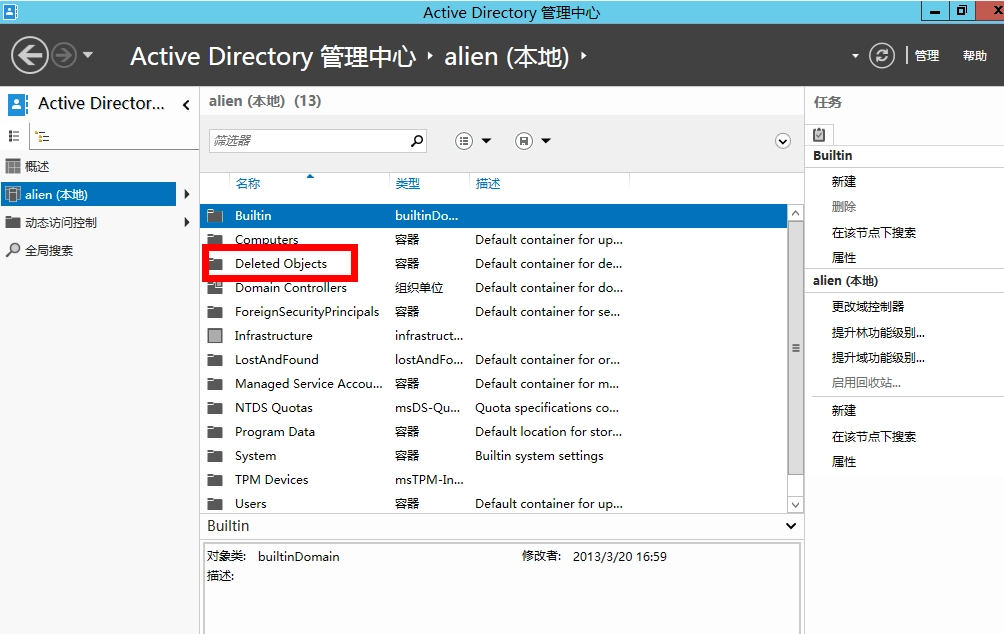Viewport: 1004px width, 634px height.
Task: Switch navigation pane to tree view
Action: (x=41, y=136)
